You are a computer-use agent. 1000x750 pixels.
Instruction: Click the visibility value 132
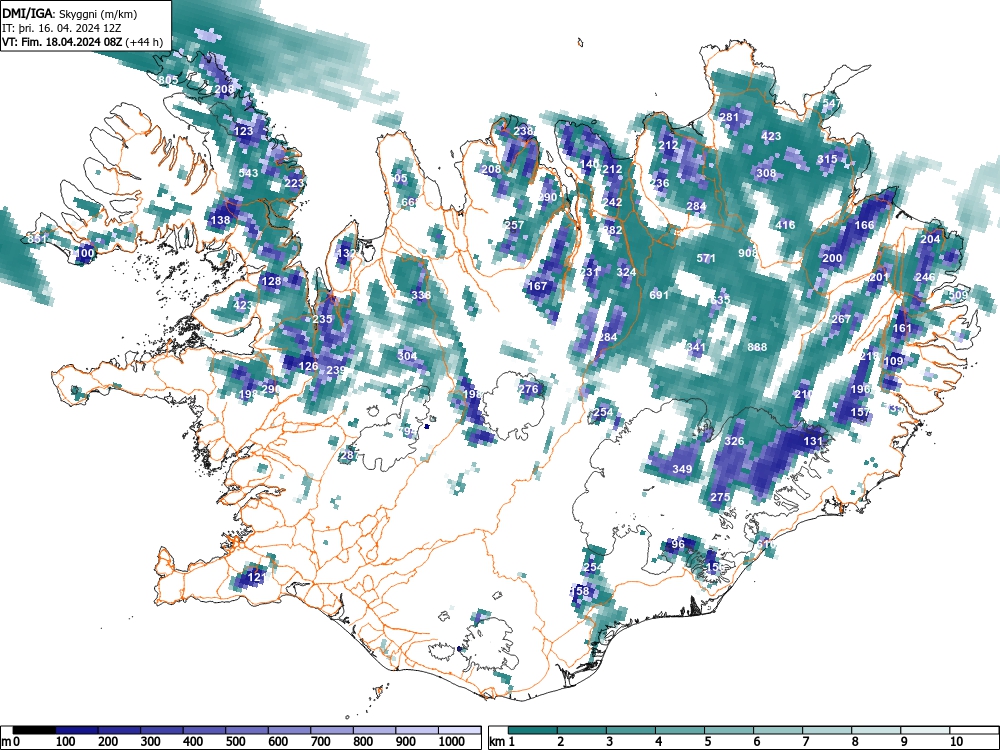click(346, 253)
